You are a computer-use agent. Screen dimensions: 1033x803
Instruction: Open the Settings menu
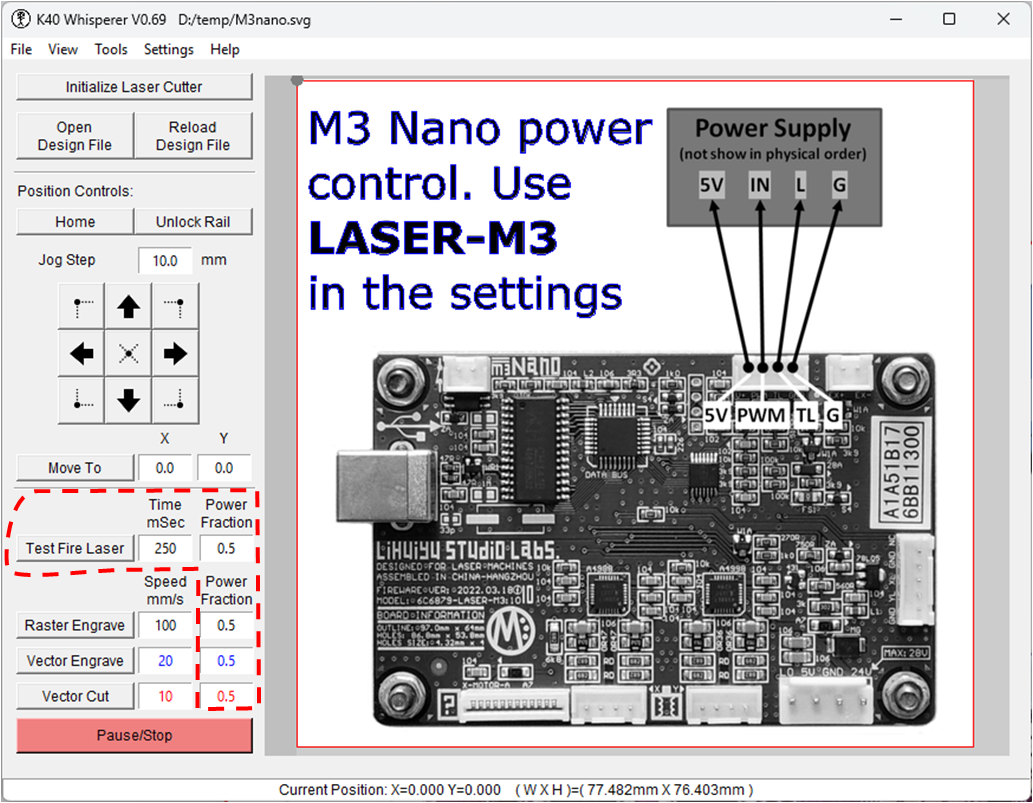(169, 49)
